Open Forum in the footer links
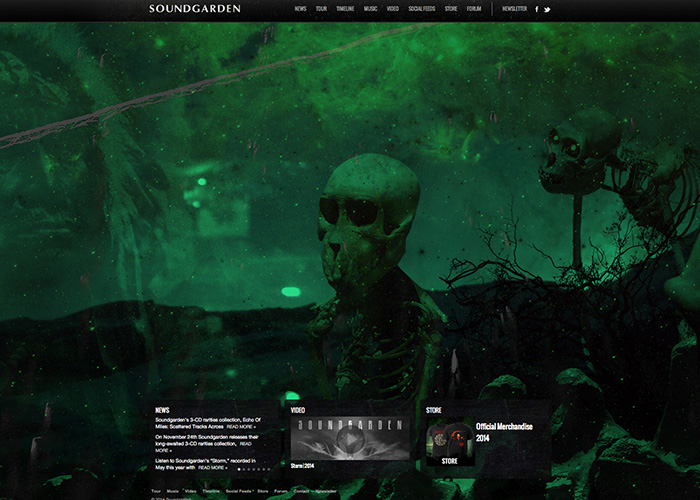The image size is (700, 500). coord(281,491)
